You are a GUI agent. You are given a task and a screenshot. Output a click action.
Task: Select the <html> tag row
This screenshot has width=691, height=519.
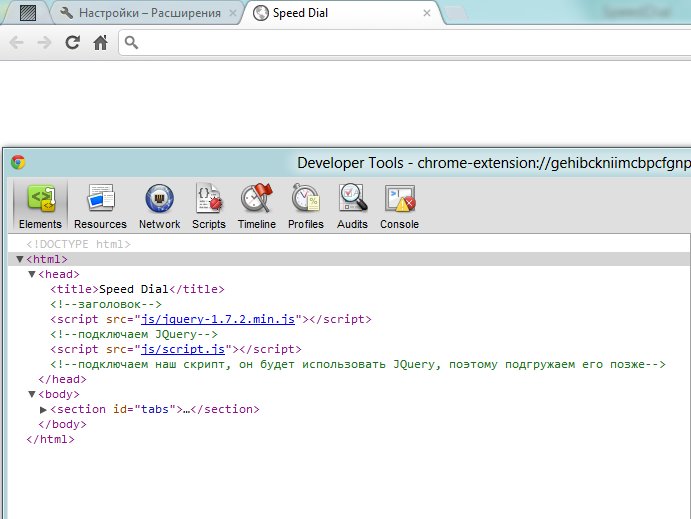[349, 259]
